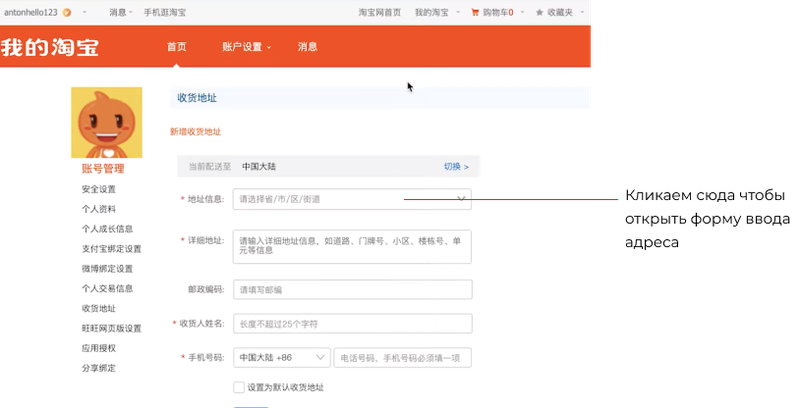Click the shopping cart icon in top bar
Viewport: 800px width, 408px height.
[x=475, y=12]
